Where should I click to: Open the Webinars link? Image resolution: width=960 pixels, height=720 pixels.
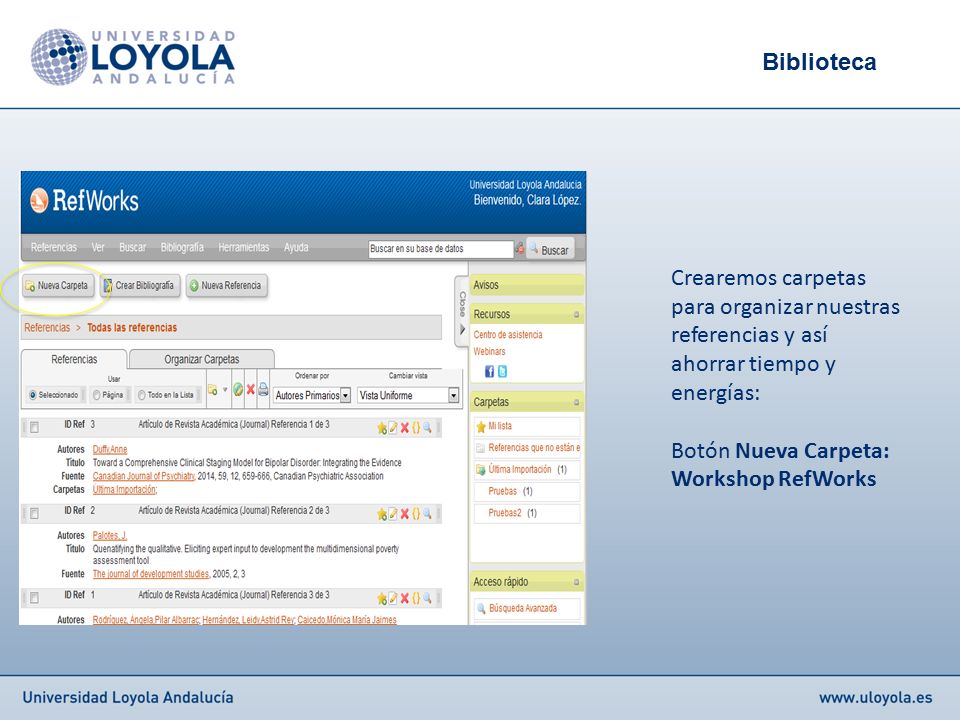pos(489,351)
